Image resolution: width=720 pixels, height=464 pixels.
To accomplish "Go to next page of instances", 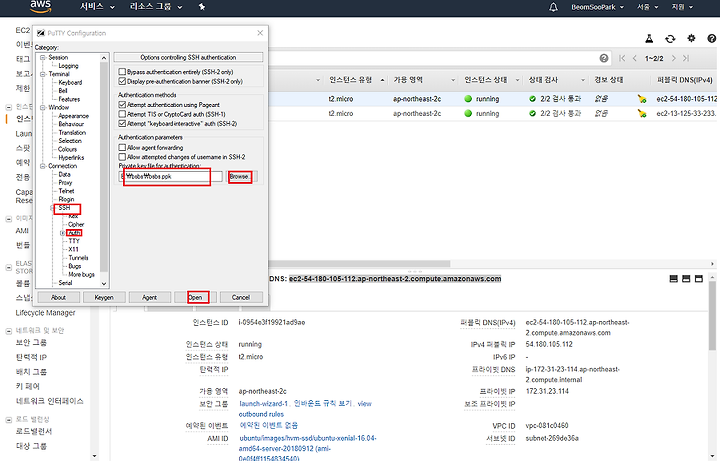I will coord(674,58).
